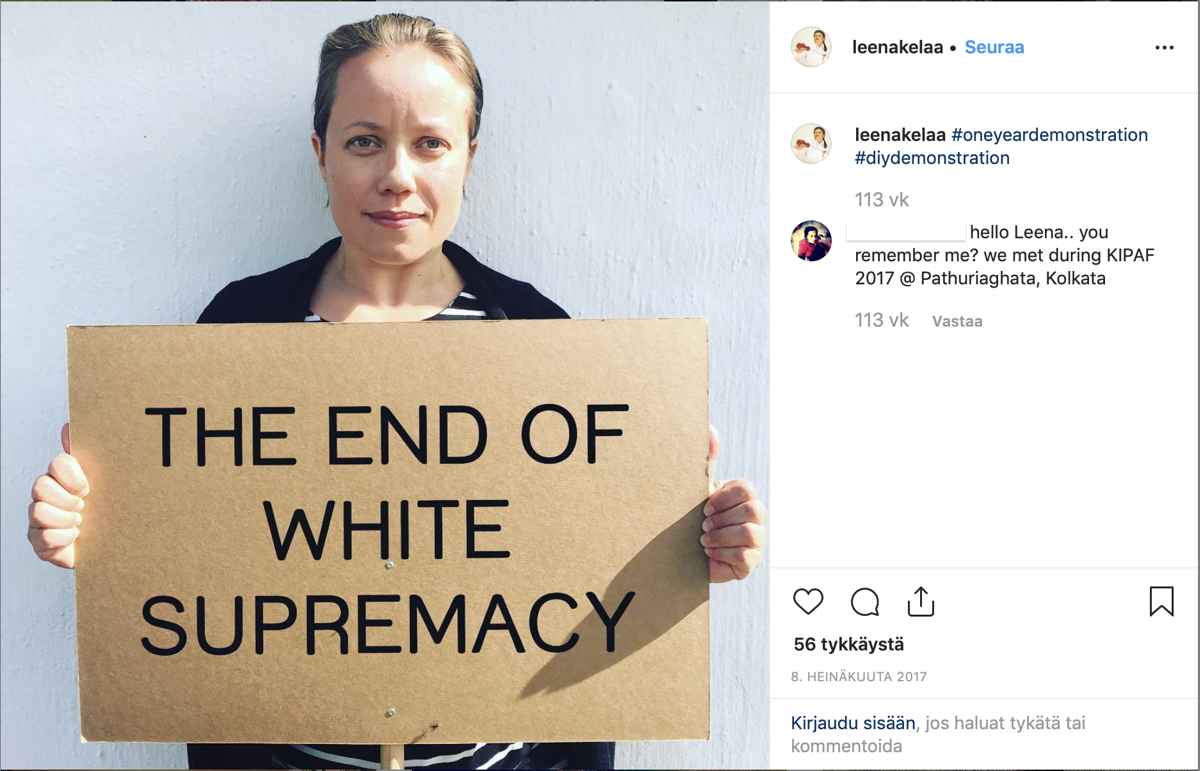Open the three-dot more options menu

pos(1164,48)
